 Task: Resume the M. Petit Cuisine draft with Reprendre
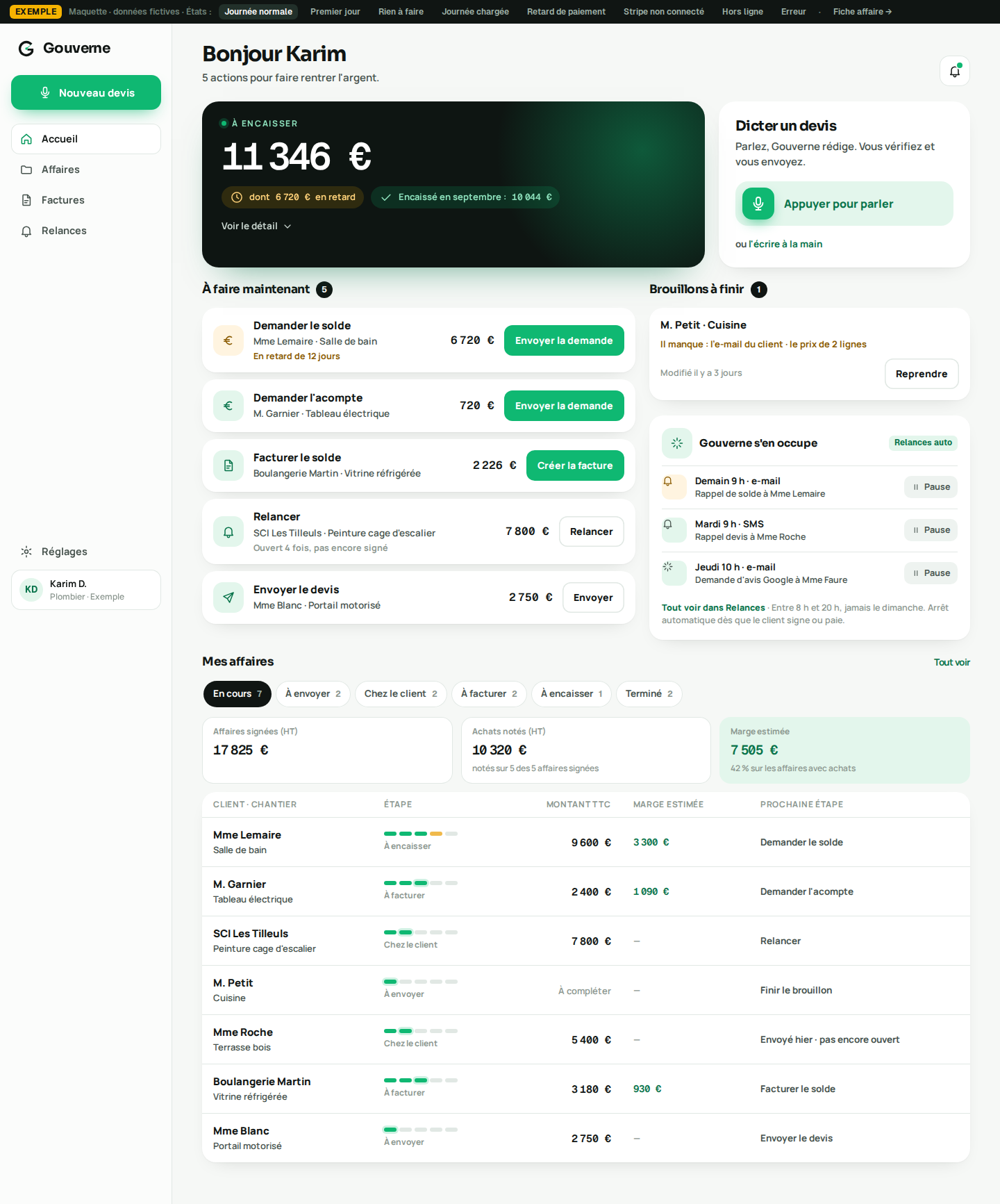pyautogui.click(x=922, y=374)
